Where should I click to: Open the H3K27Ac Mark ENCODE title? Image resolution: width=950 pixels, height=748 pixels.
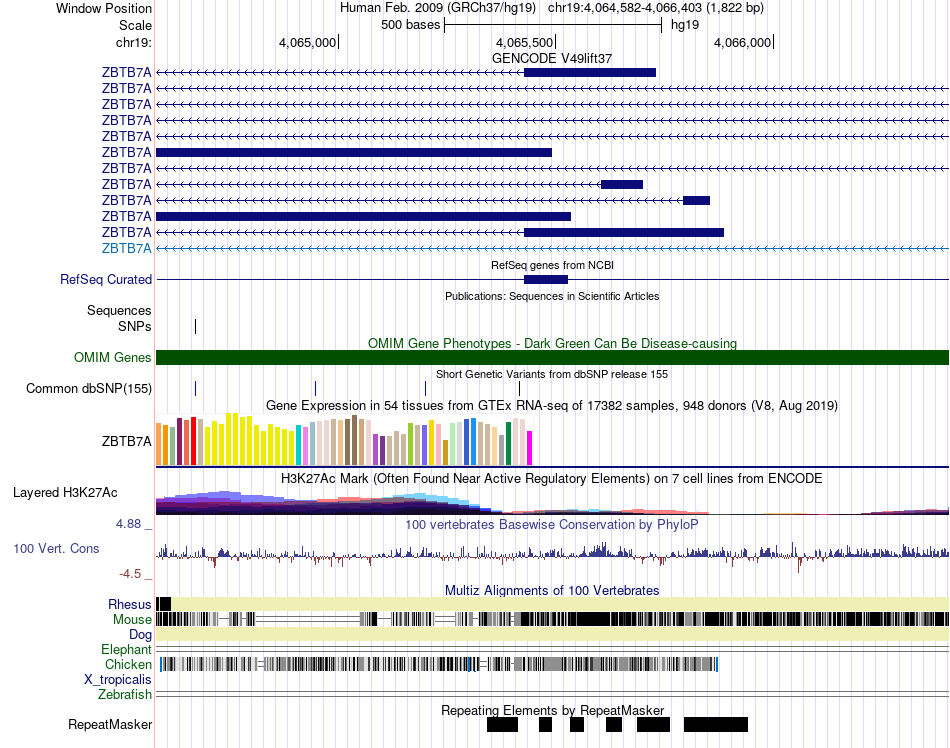552,478
